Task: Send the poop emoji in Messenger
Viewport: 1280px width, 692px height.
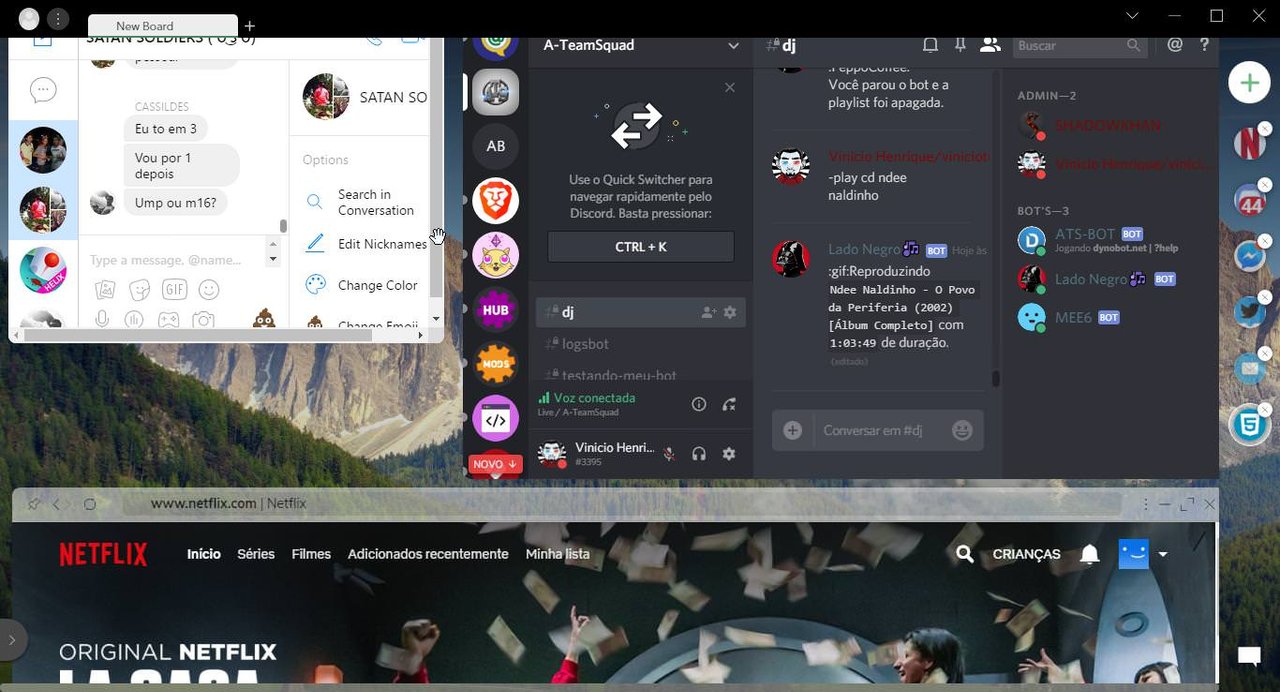Action: click(264, 318)
